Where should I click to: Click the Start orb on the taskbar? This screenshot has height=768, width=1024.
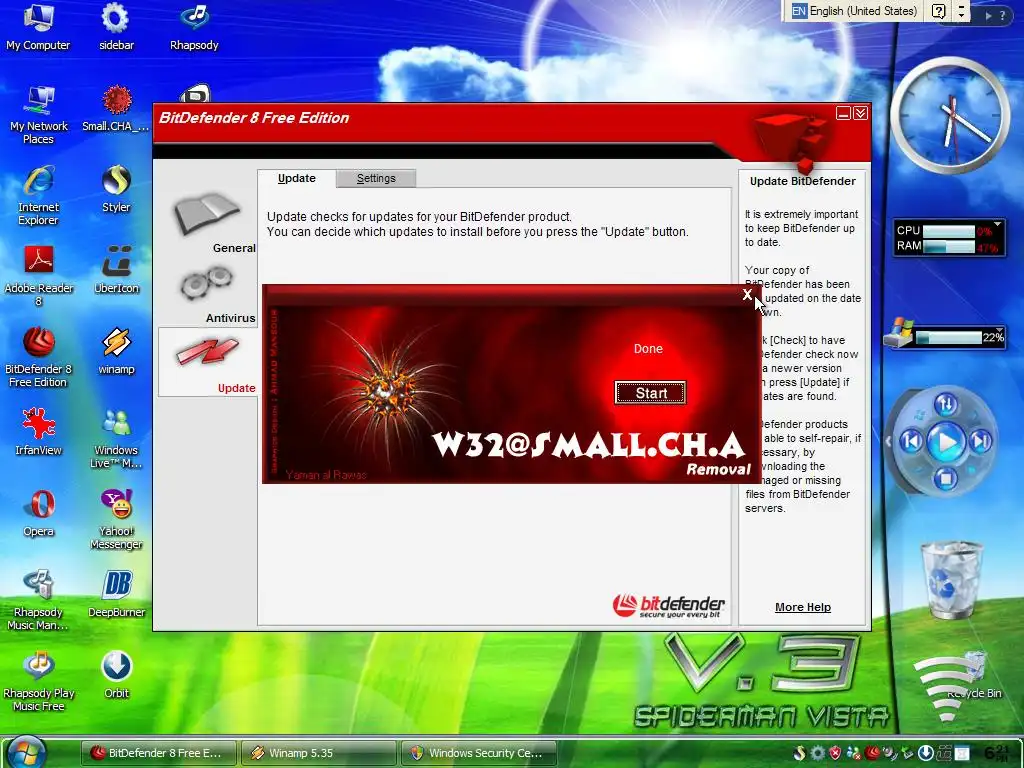tap(27, 752)
